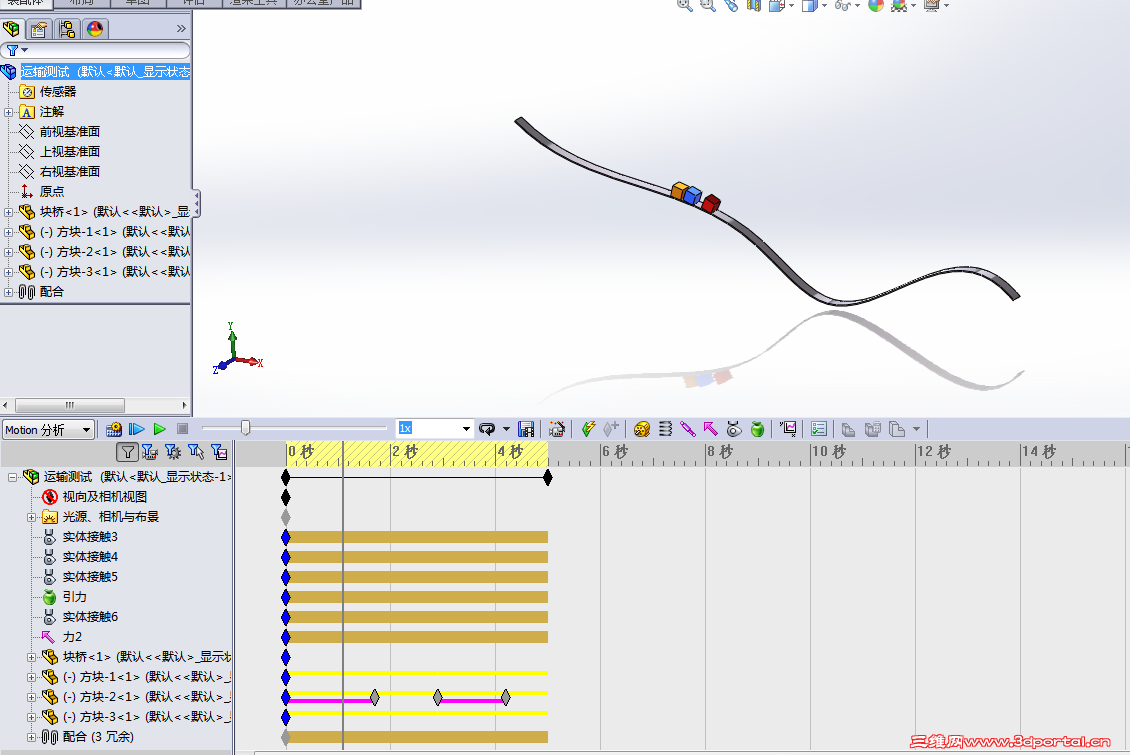
Task: Select 前视基准面 plane
Action: point(70,132)
